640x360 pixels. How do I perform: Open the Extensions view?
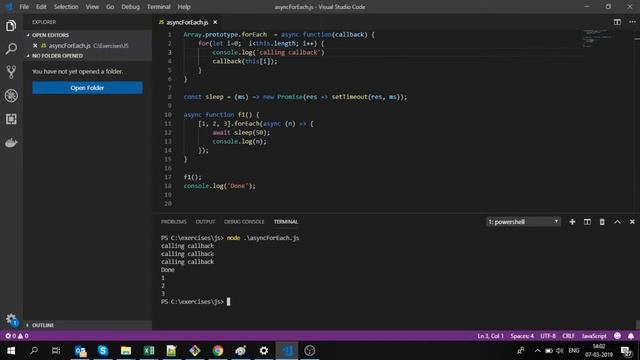11,119
